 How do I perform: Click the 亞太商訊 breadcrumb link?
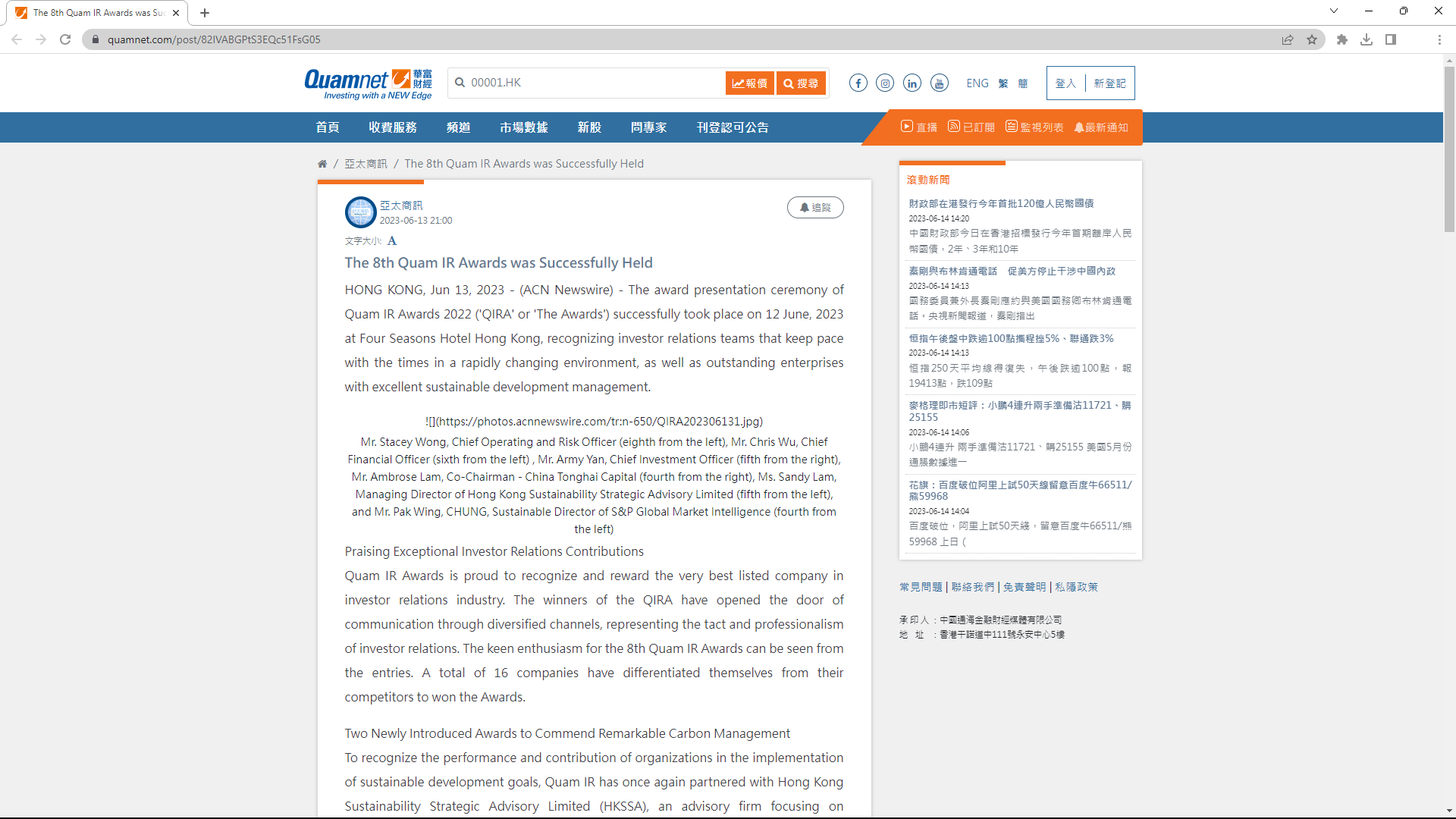[366, 164]
